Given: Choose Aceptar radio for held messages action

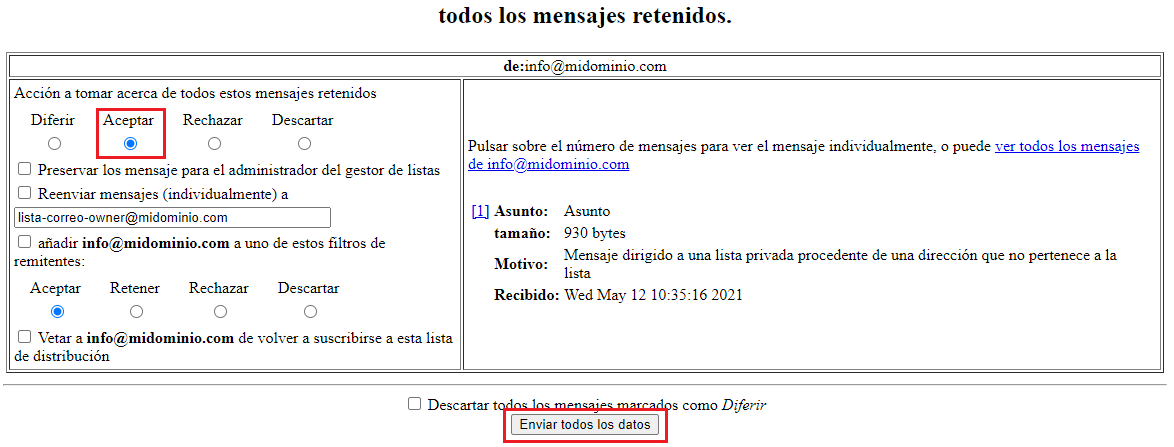Looking at the screenshot, I should 129,144.
